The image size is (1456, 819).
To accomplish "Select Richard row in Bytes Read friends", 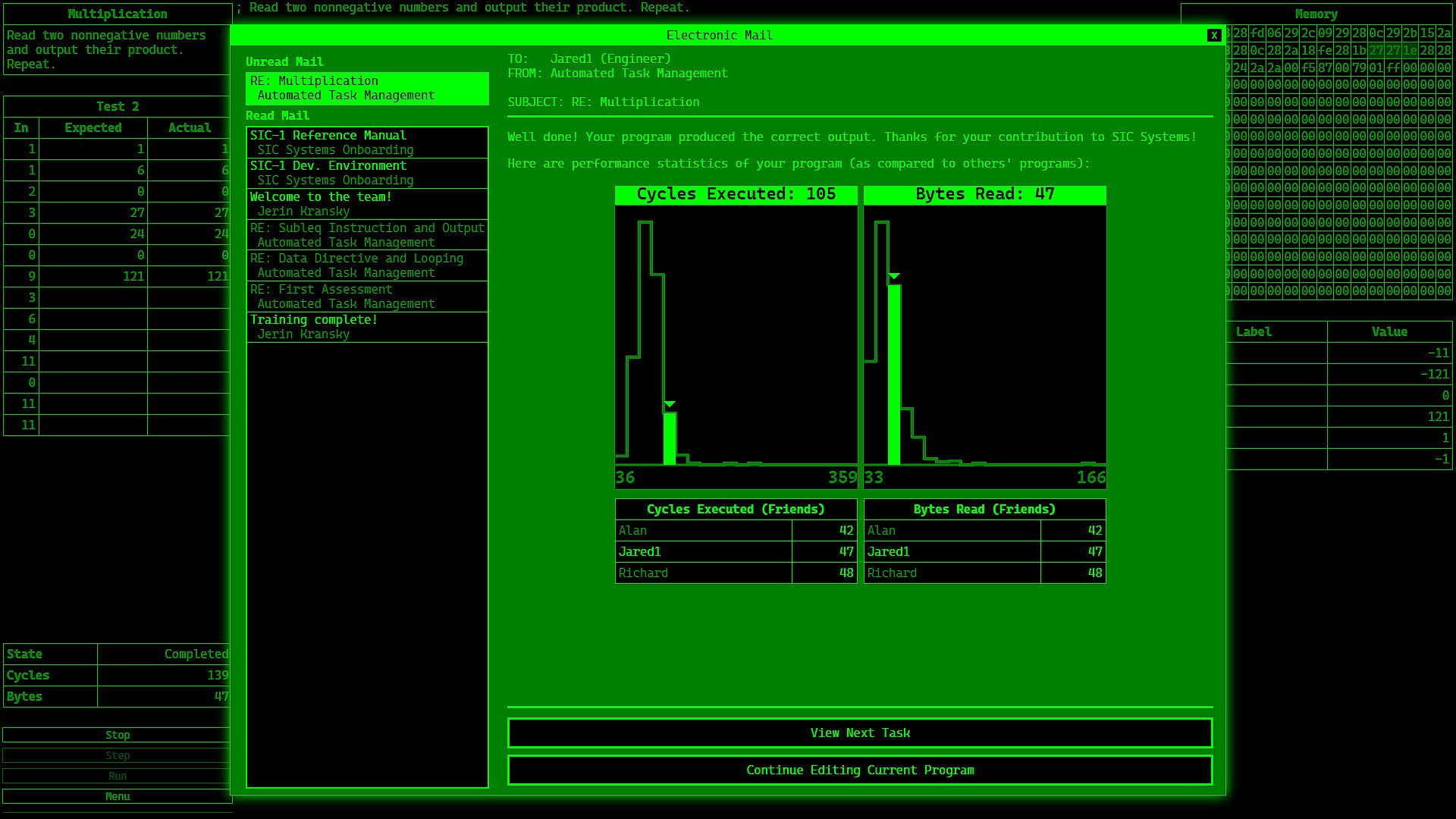I will coord(984,573).
